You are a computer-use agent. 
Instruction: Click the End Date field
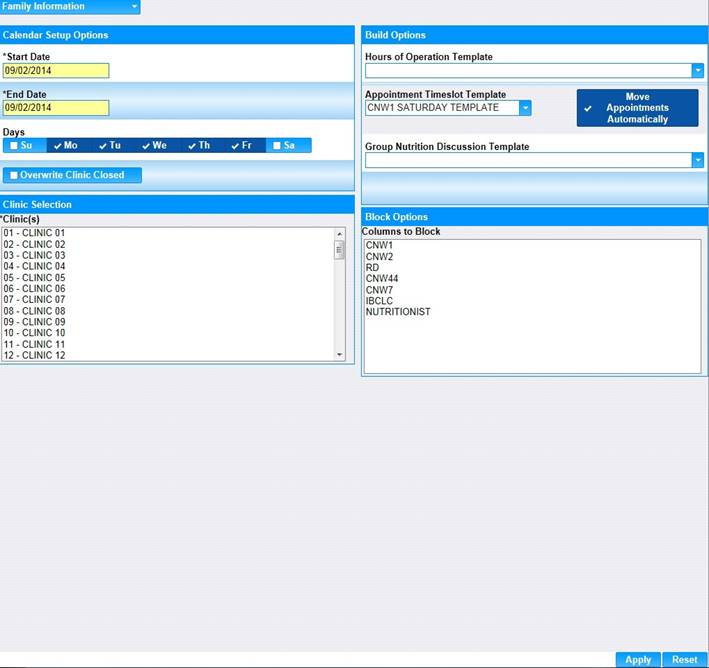[x=55, y=108]
